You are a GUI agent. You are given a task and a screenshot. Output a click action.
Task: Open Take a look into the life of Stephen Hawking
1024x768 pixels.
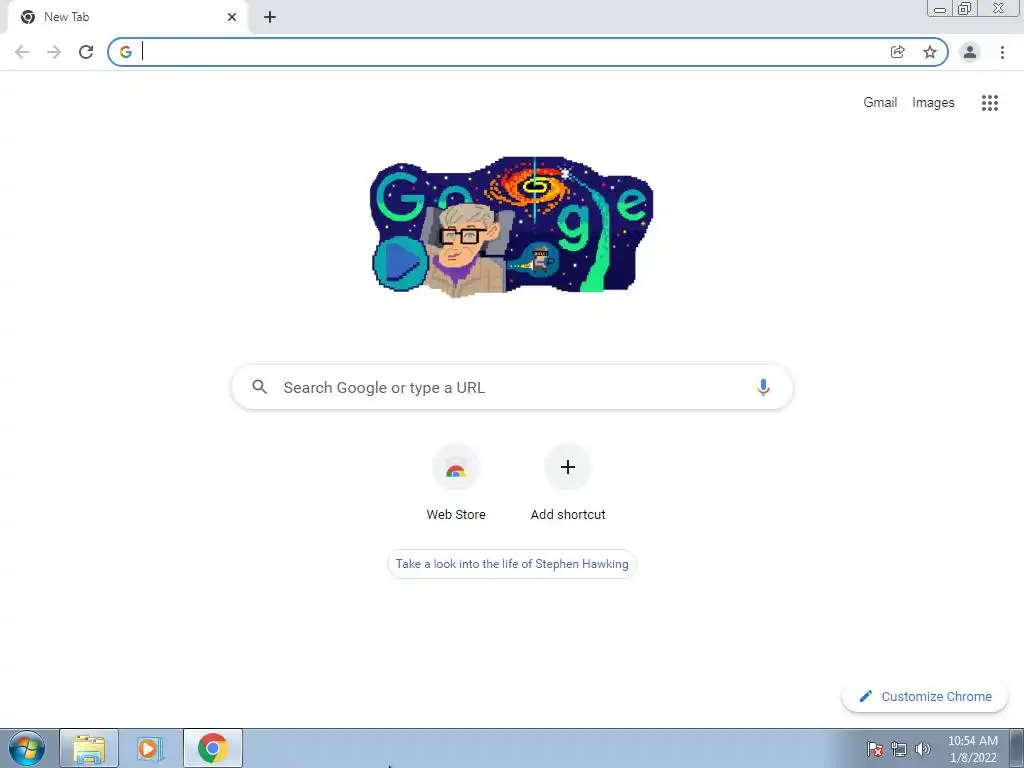[x=511, y=564]
